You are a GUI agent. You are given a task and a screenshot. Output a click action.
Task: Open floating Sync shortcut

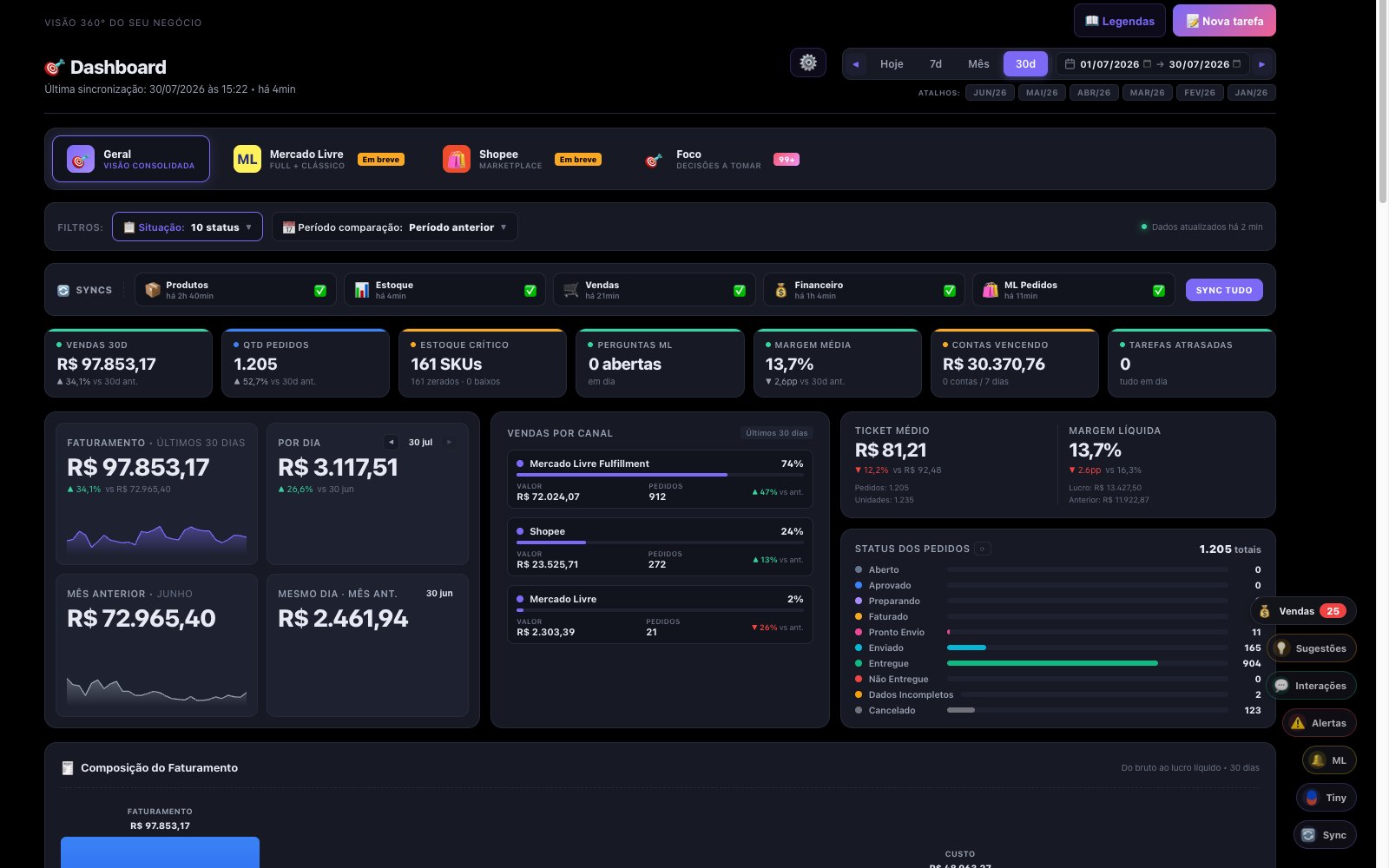pyautogui.click(x=1325, y=835)
